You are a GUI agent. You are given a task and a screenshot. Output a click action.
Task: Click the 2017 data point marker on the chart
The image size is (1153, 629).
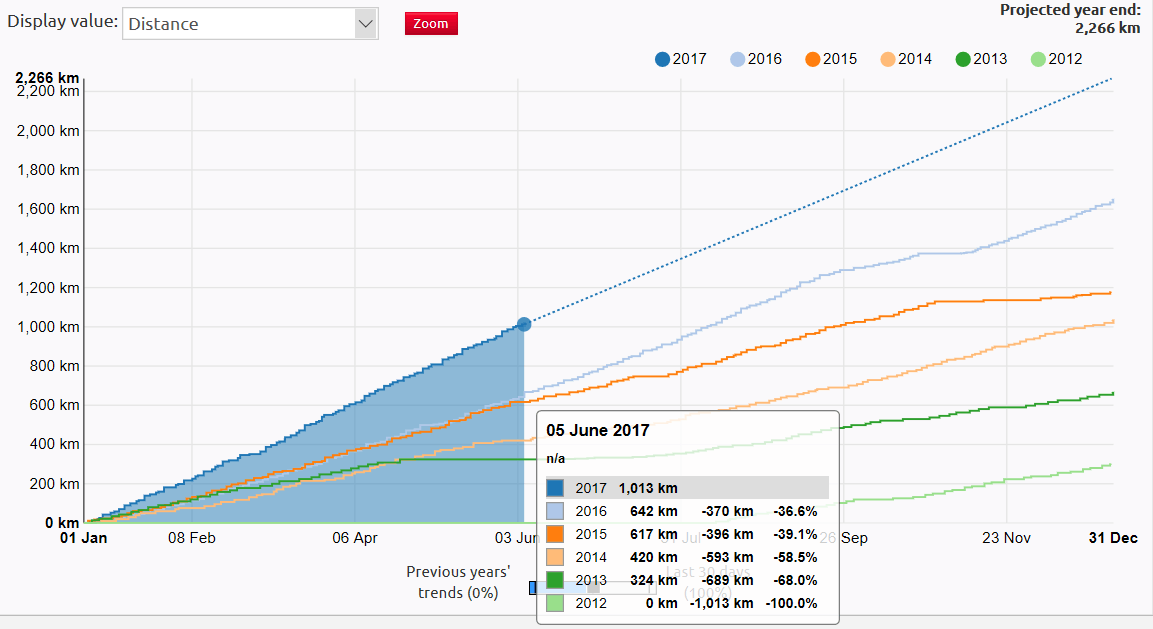click(522, 323)
